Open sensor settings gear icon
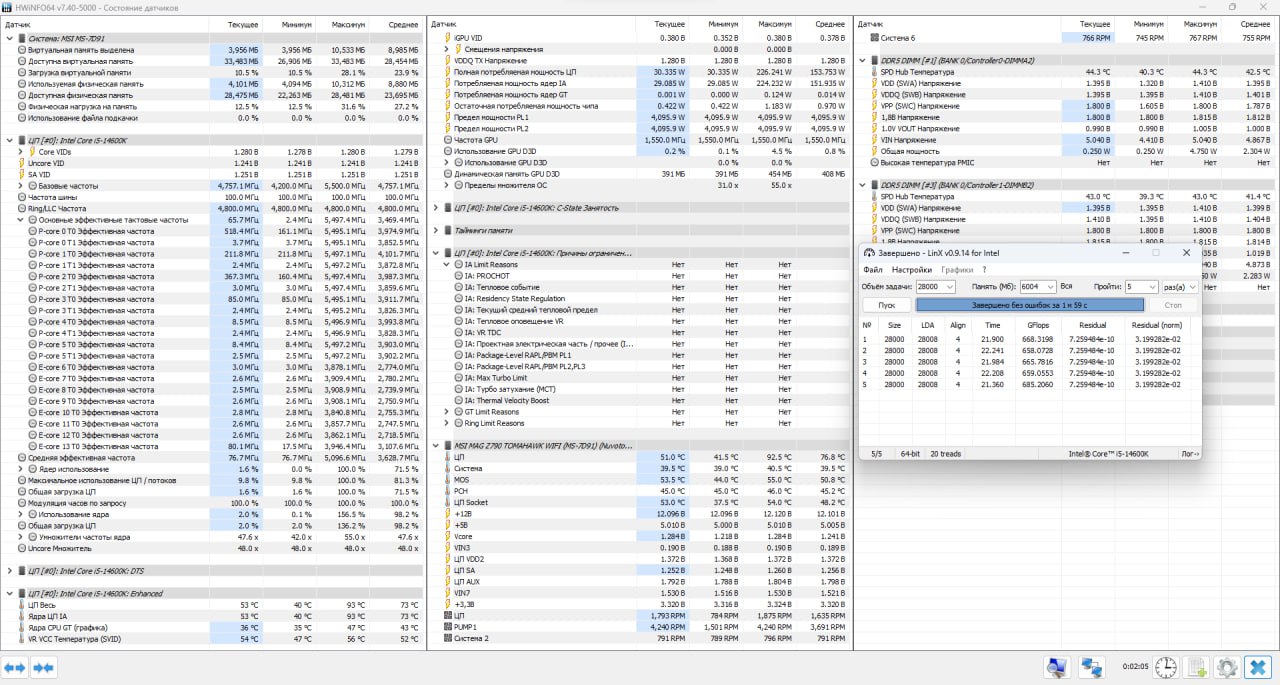 pyautogui.click(x=1226, y=667)
